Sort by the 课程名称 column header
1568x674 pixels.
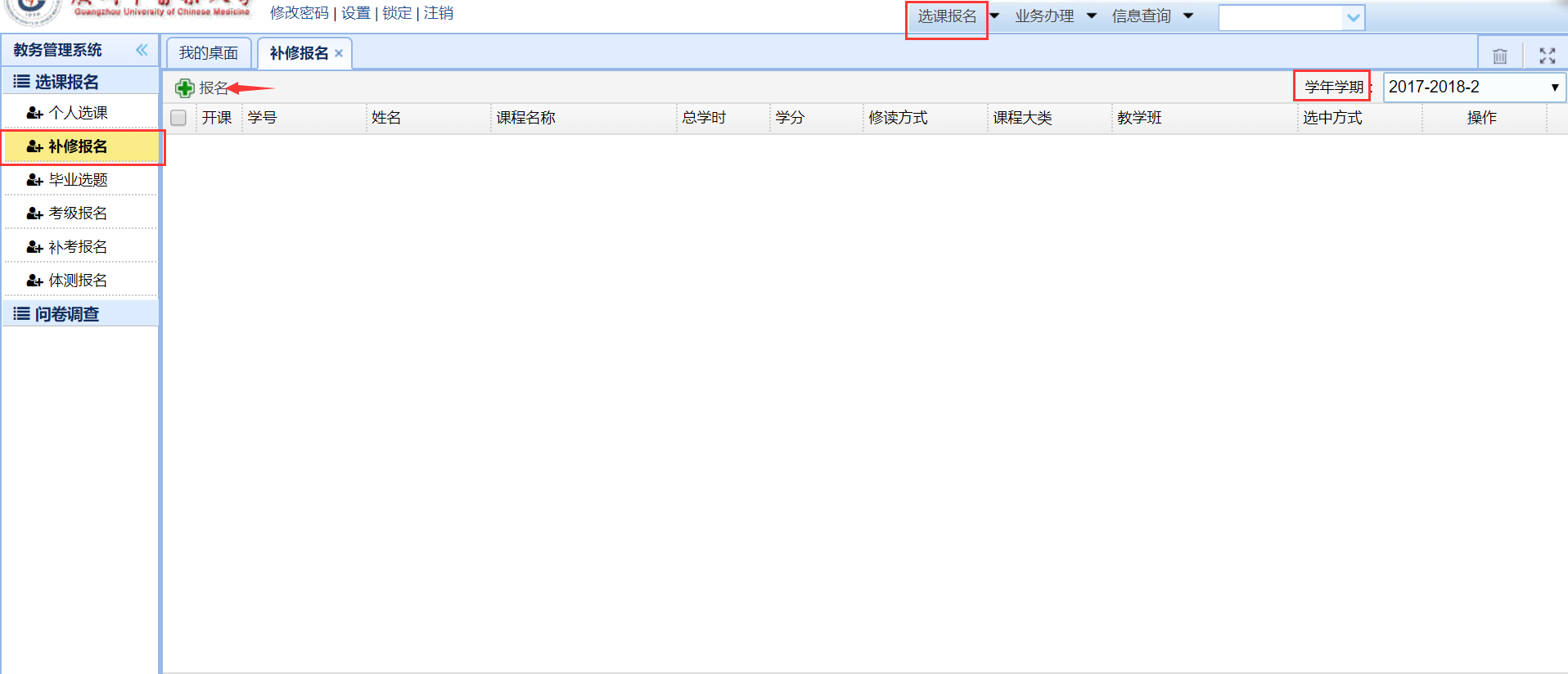[525, 118]
